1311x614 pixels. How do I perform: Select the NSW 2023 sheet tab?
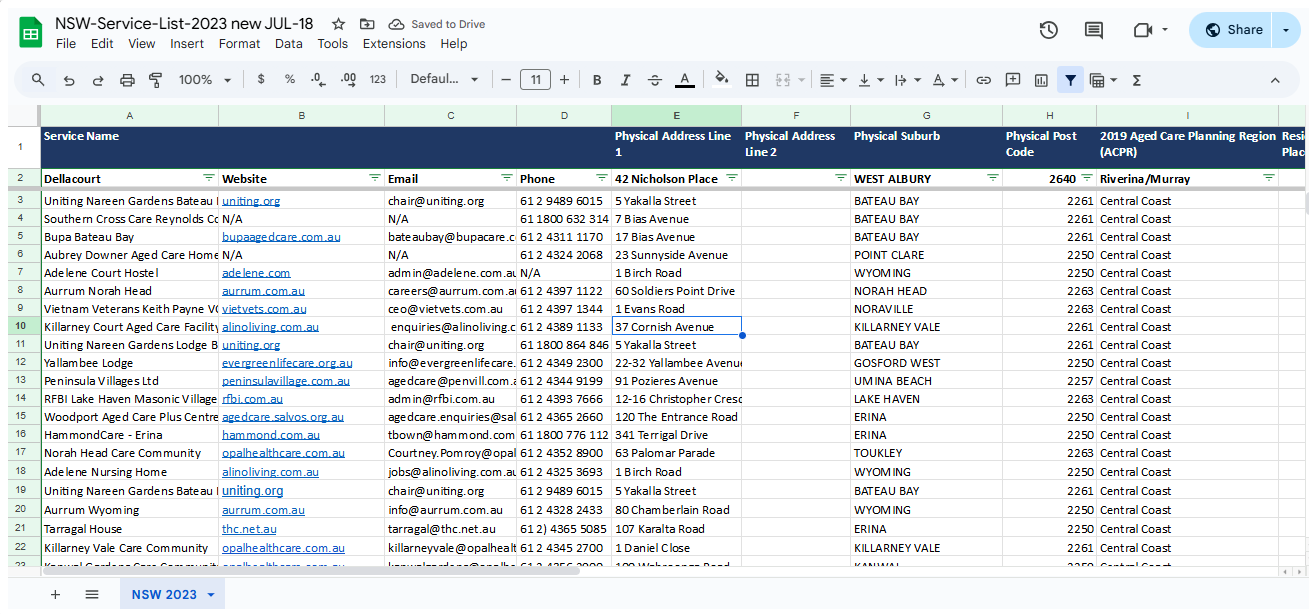pos(172,594)
